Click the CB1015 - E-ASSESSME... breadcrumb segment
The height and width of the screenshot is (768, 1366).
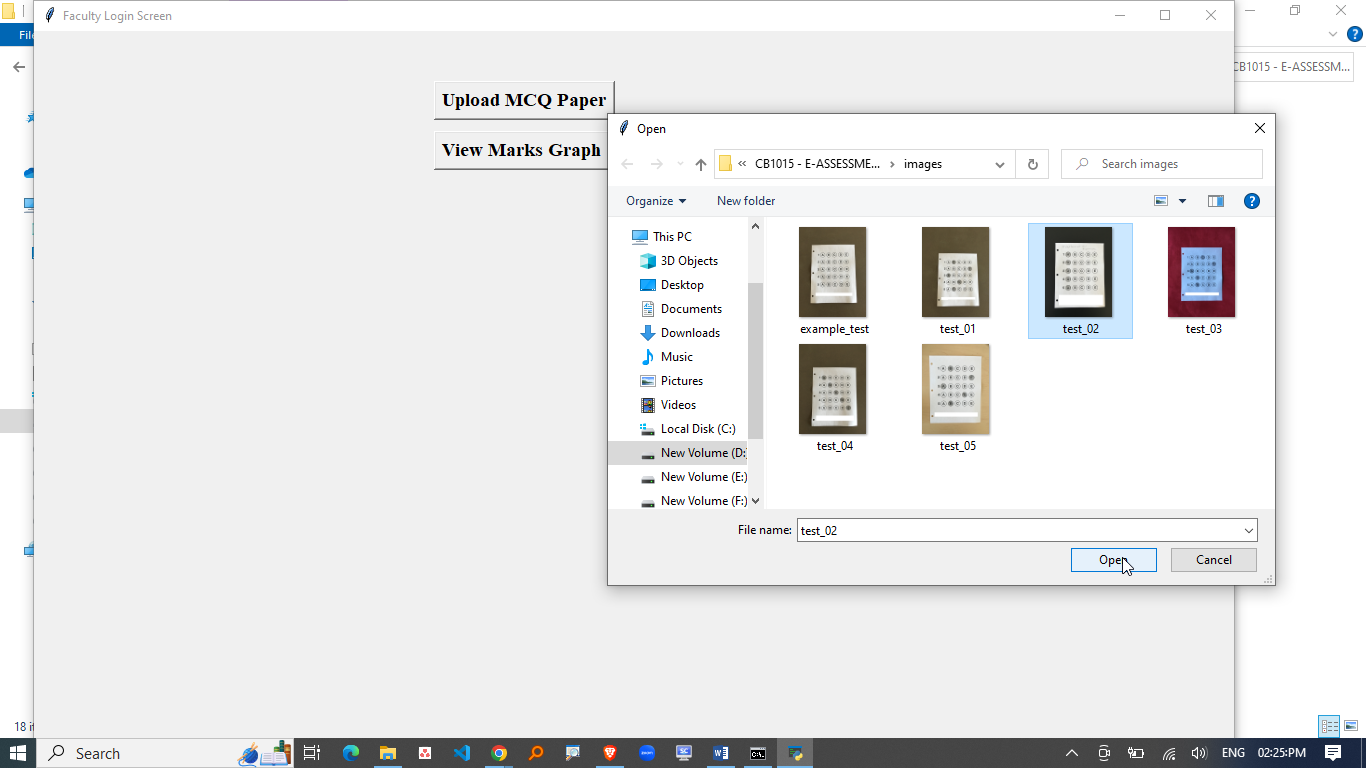[818, 164]
